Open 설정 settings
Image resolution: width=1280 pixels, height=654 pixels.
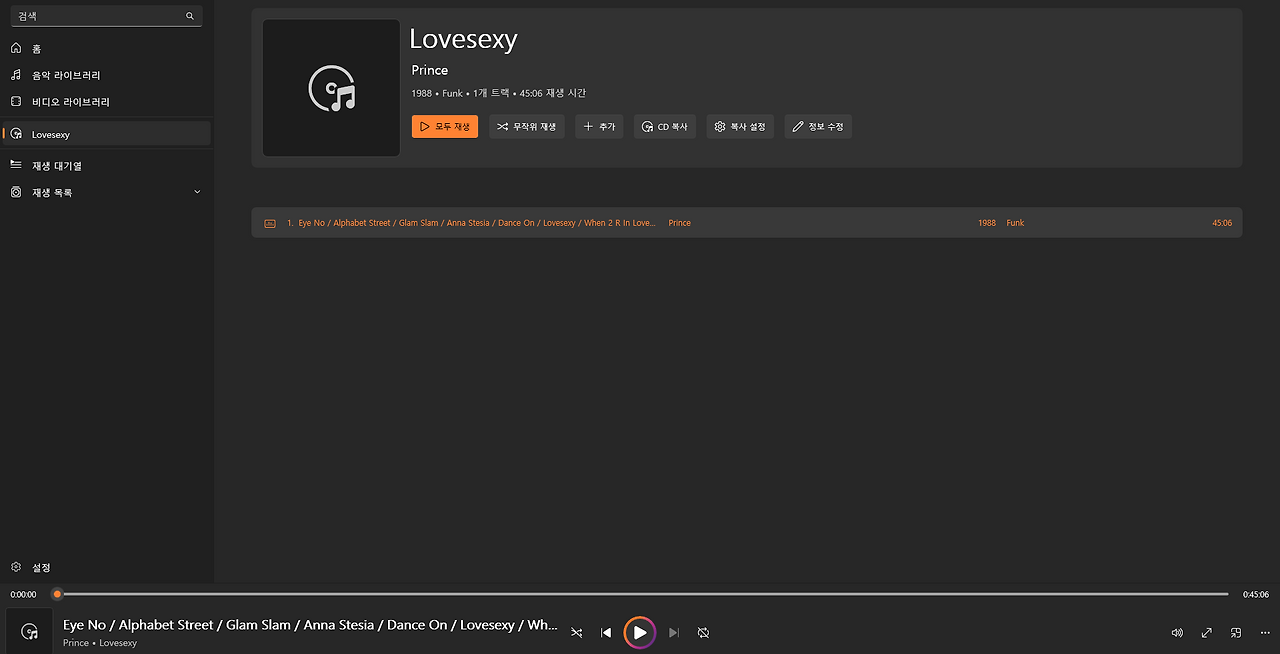[x=107, y=567]
